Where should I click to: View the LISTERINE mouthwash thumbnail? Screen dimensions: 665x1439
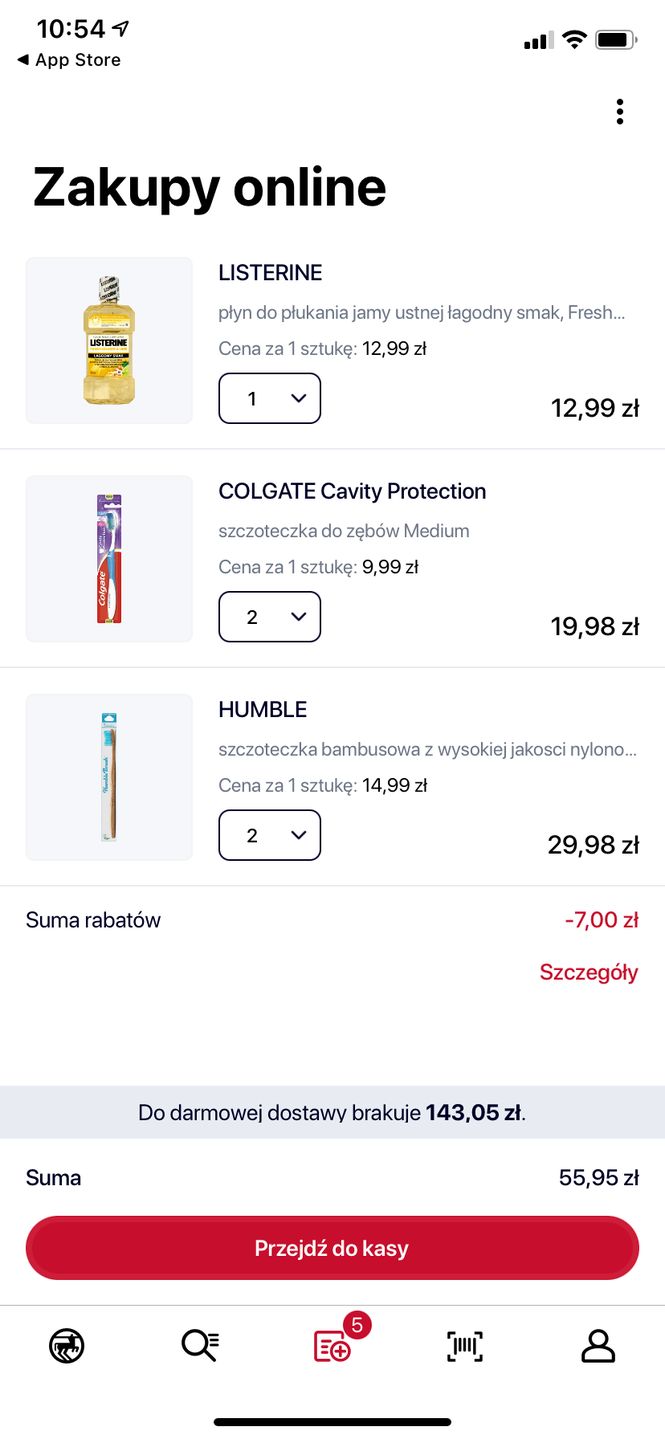click(x=109, y=341)
